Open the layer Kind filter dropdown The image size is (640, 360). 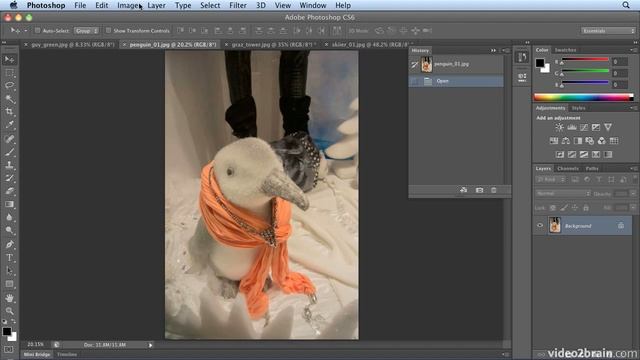point(550,180)
